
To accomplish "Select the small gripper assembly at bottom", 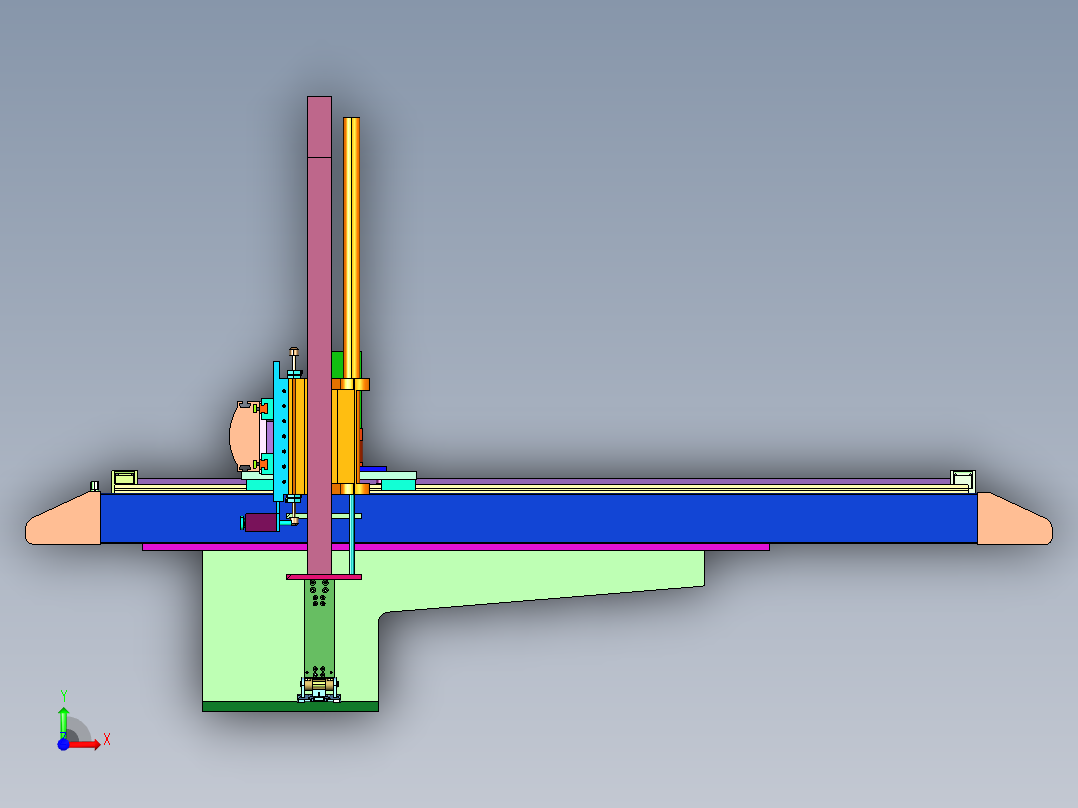I will pyautogui.click(x=319, y=688).
